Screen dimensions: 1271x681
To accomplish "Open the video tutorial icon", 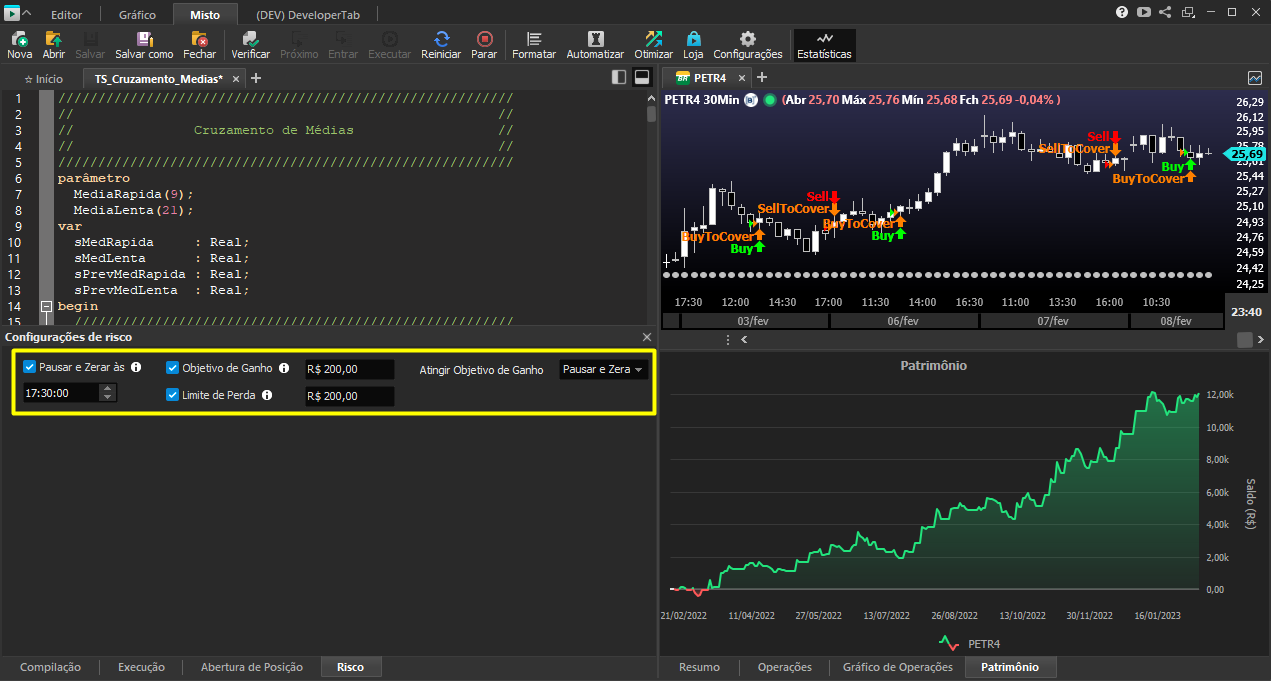I will pyautogui.click(x=1144, y=13).
